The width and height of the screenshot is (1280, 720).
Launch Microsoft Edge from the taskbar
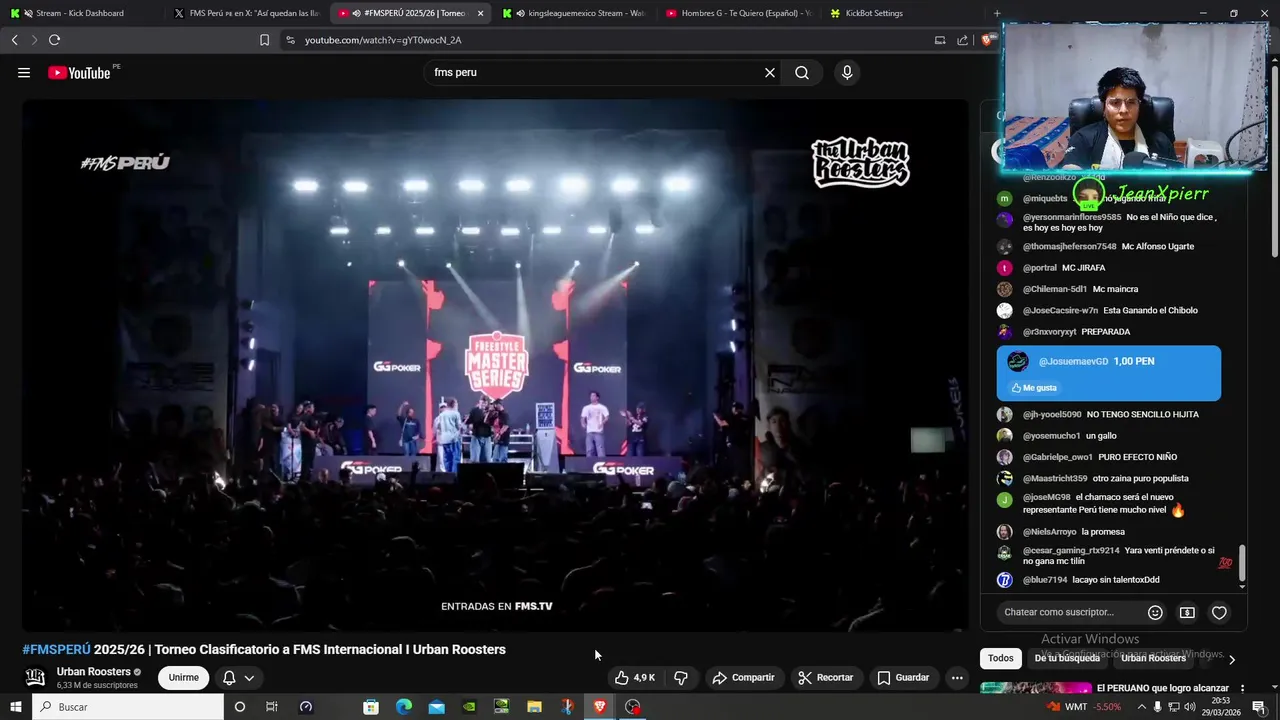tap(403, 707)
